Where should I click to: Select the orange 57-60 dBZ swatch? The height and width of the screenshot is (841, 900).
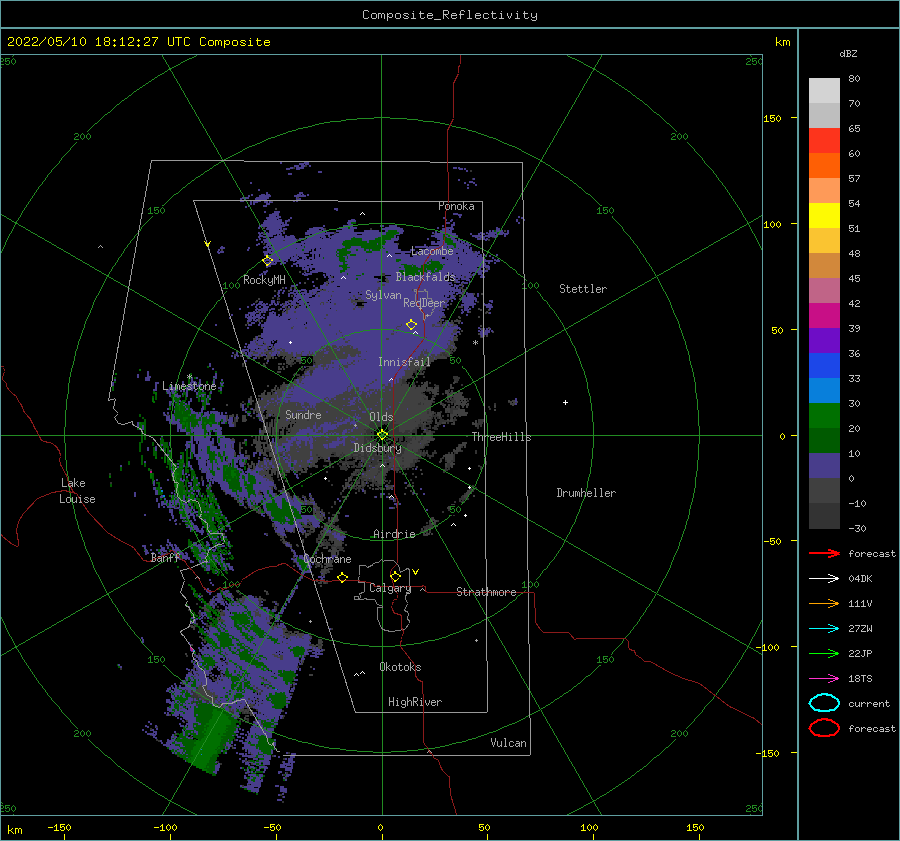click(x=824, y=166)
